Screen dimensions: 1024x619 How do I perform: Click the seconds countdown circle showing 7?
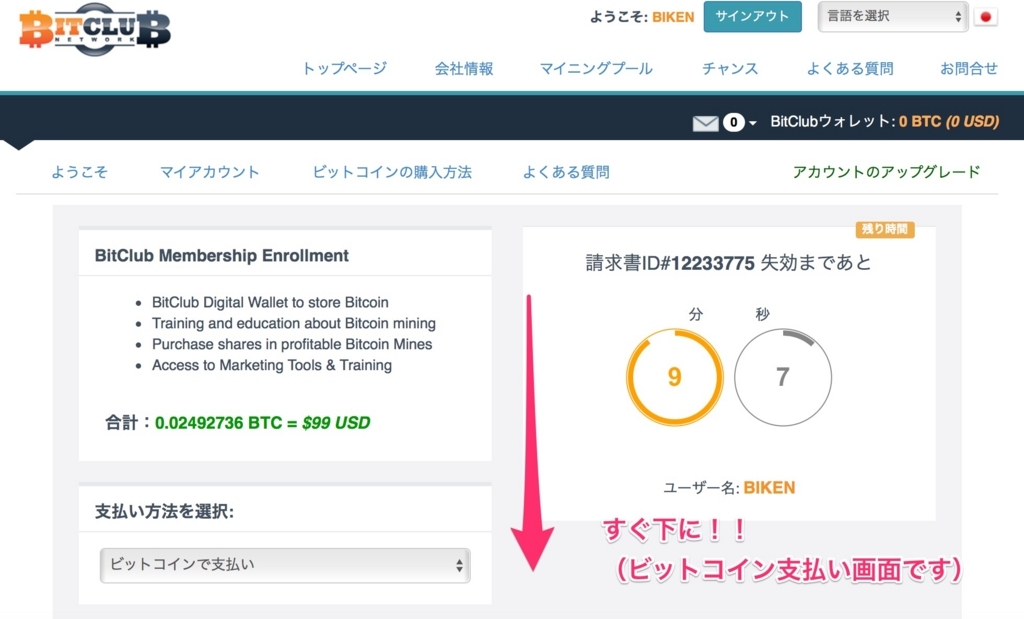tap(782, 377)
